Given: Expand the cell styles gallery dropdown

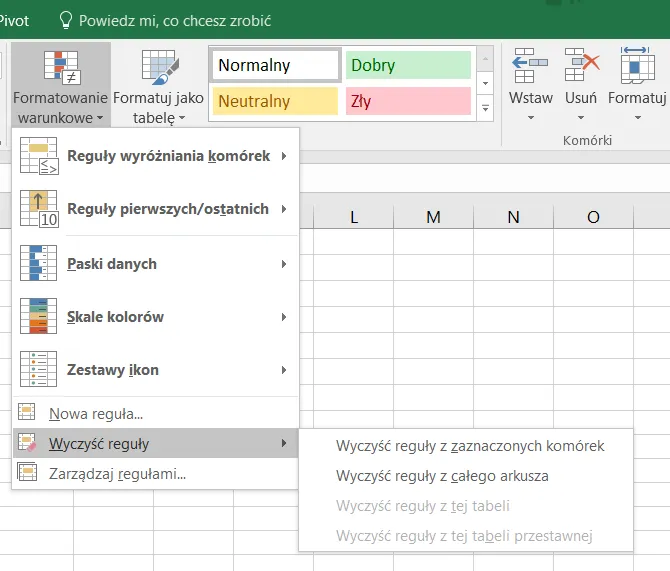Looking at the screenshot, I should coord(486,107).
